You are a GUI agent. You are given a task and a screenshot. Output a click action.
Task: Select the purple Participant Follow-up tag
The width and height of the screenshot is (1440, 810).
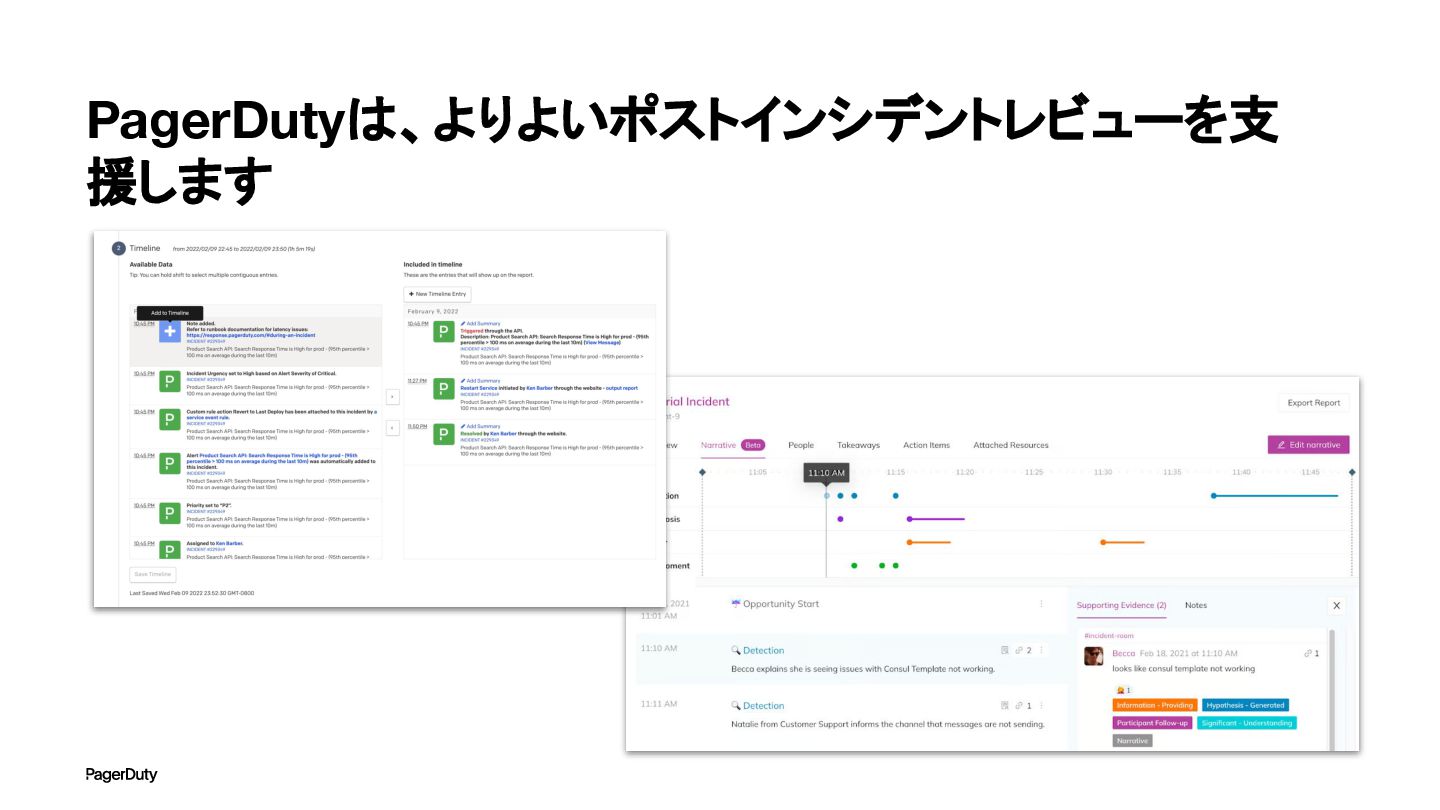(x=1153, y=722)
